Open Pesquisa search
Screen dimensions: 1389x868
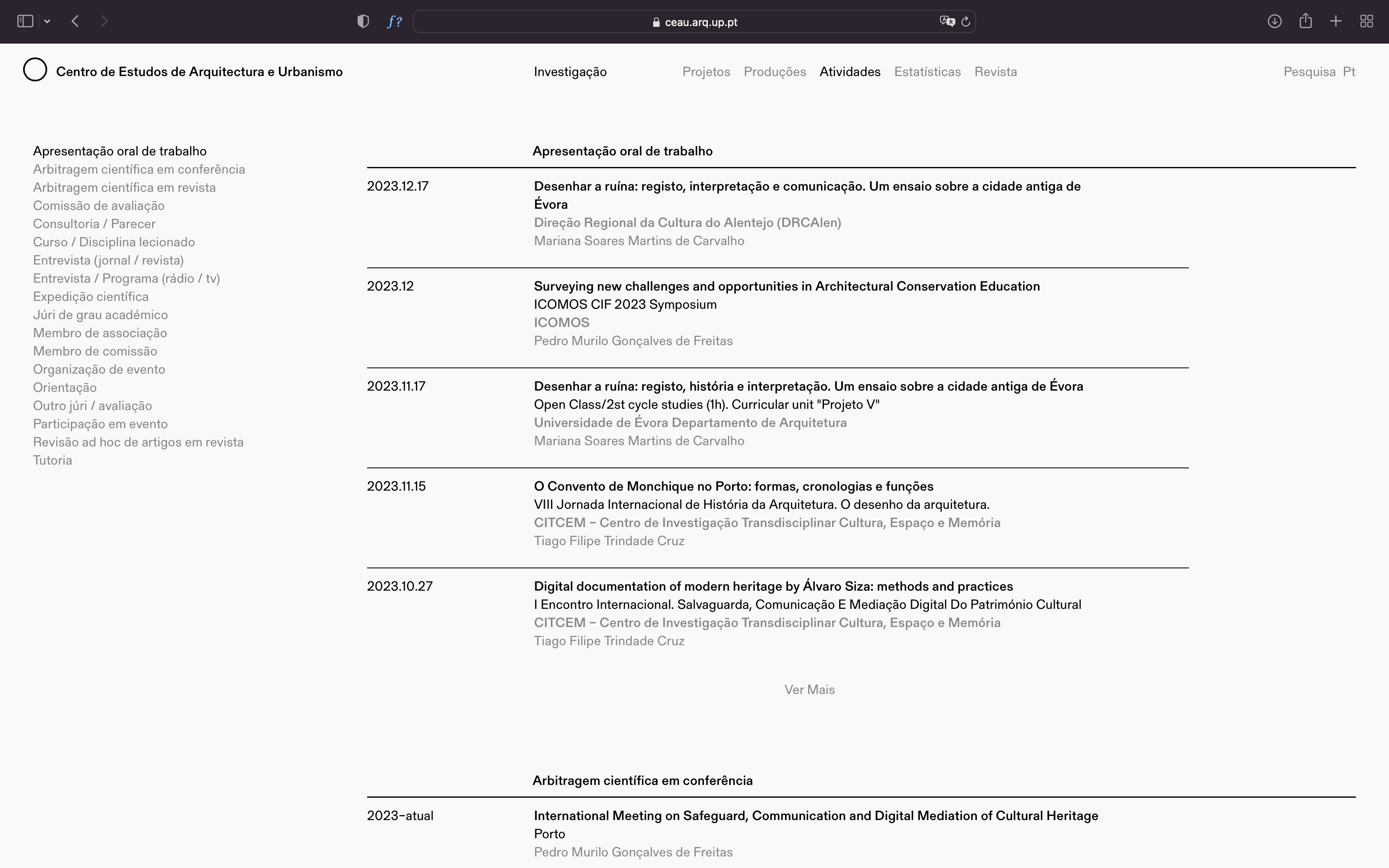[1309, 72]
